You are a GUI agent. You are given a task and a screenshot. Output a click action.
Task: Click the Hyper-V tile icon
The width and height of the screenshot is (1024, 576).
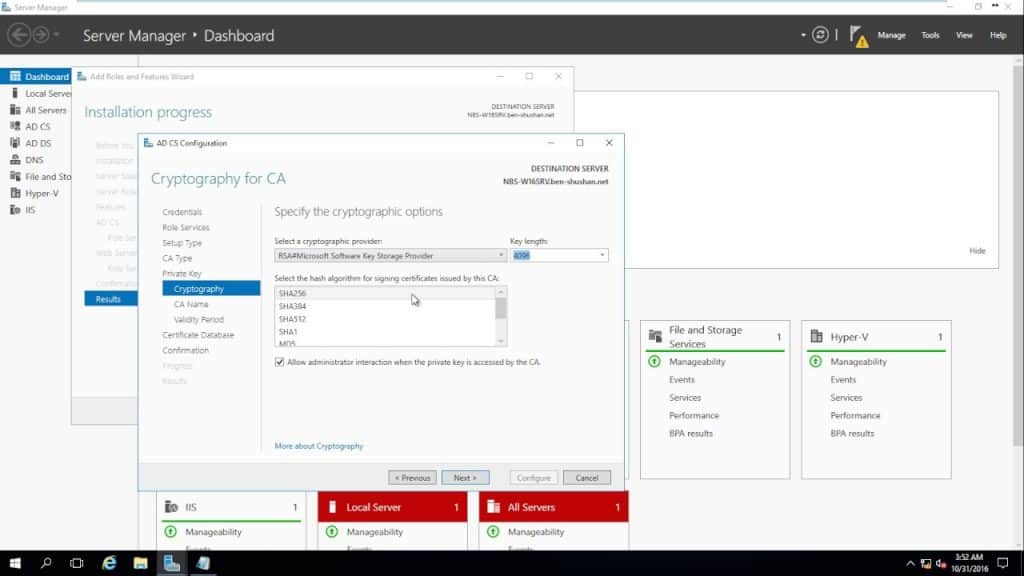coord(816,336)
